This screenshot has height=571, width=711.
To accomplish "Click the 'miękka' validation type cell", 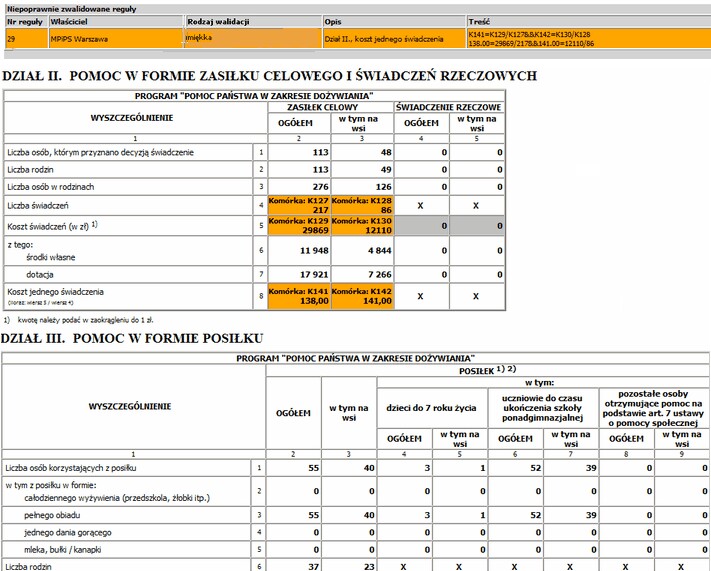I will coord(252,39).
